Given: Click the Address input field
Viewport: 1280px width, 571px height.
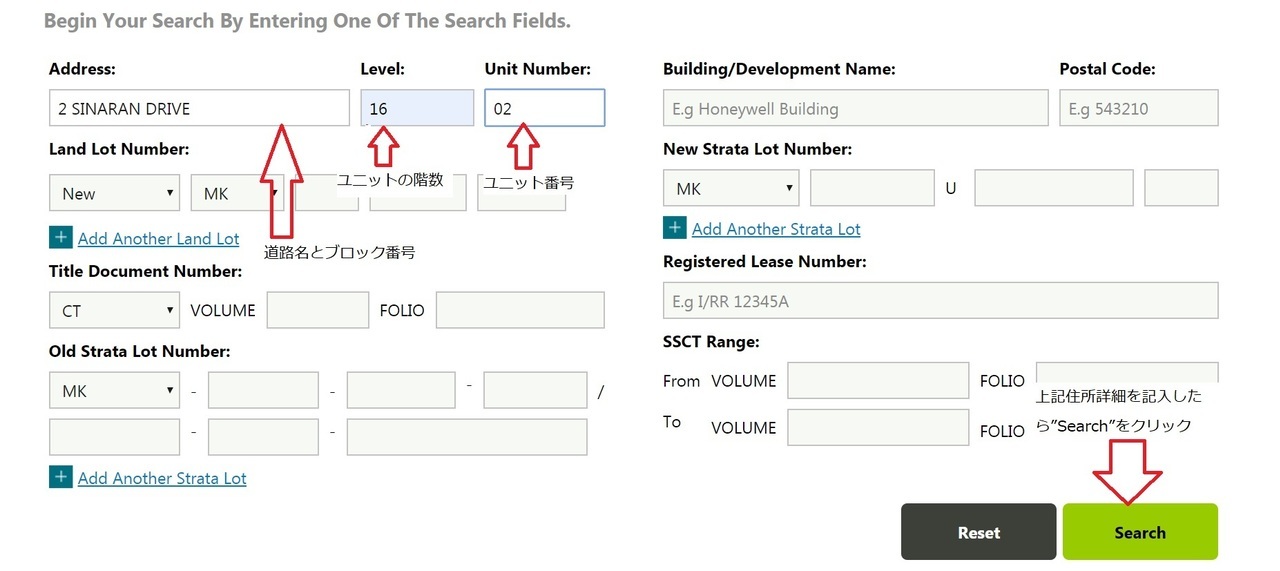Looking at the screenshot, I should pos(199,108).
